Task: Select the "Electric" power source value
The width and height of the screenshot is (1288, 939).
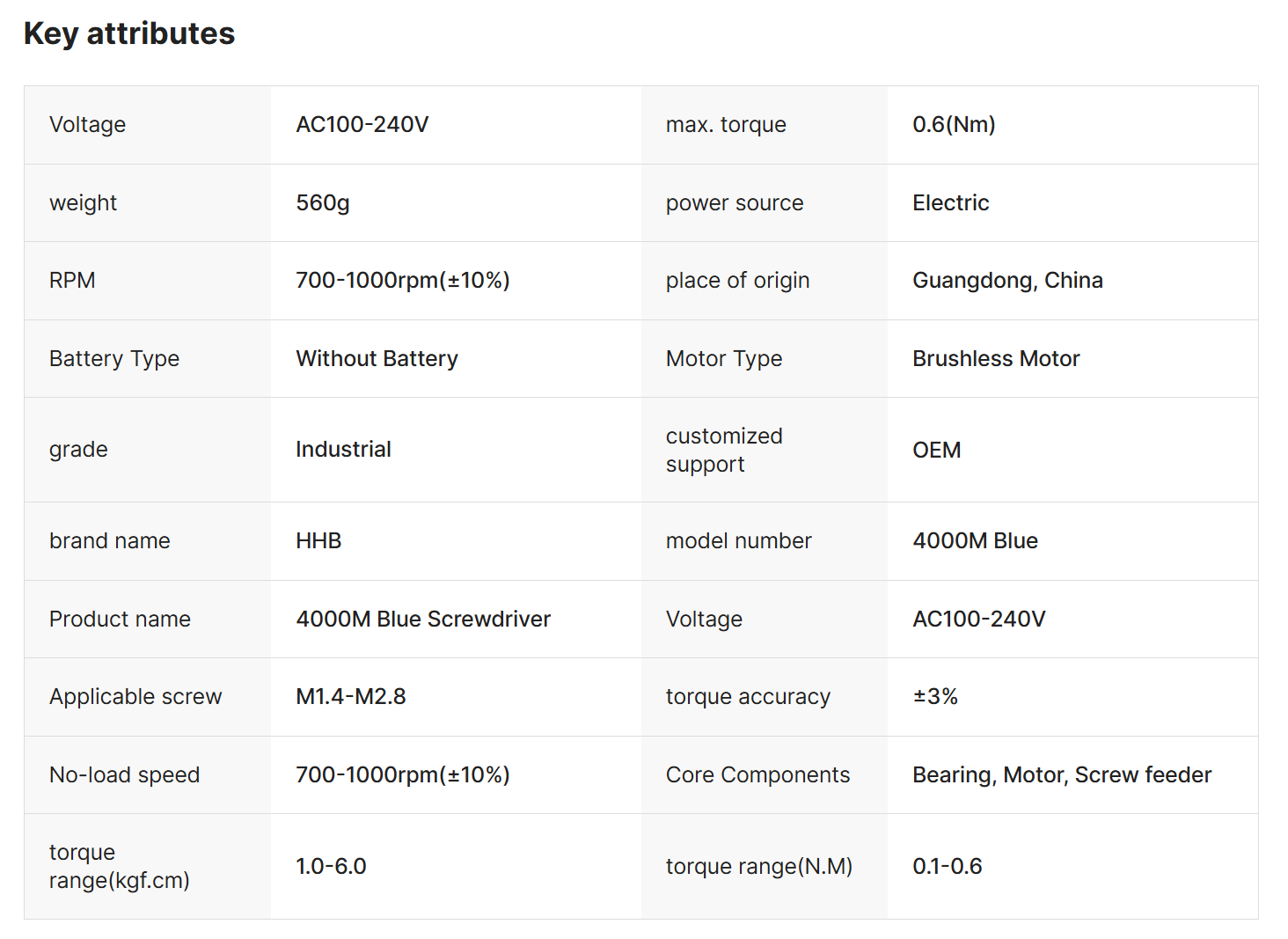Action: (950, 203)
